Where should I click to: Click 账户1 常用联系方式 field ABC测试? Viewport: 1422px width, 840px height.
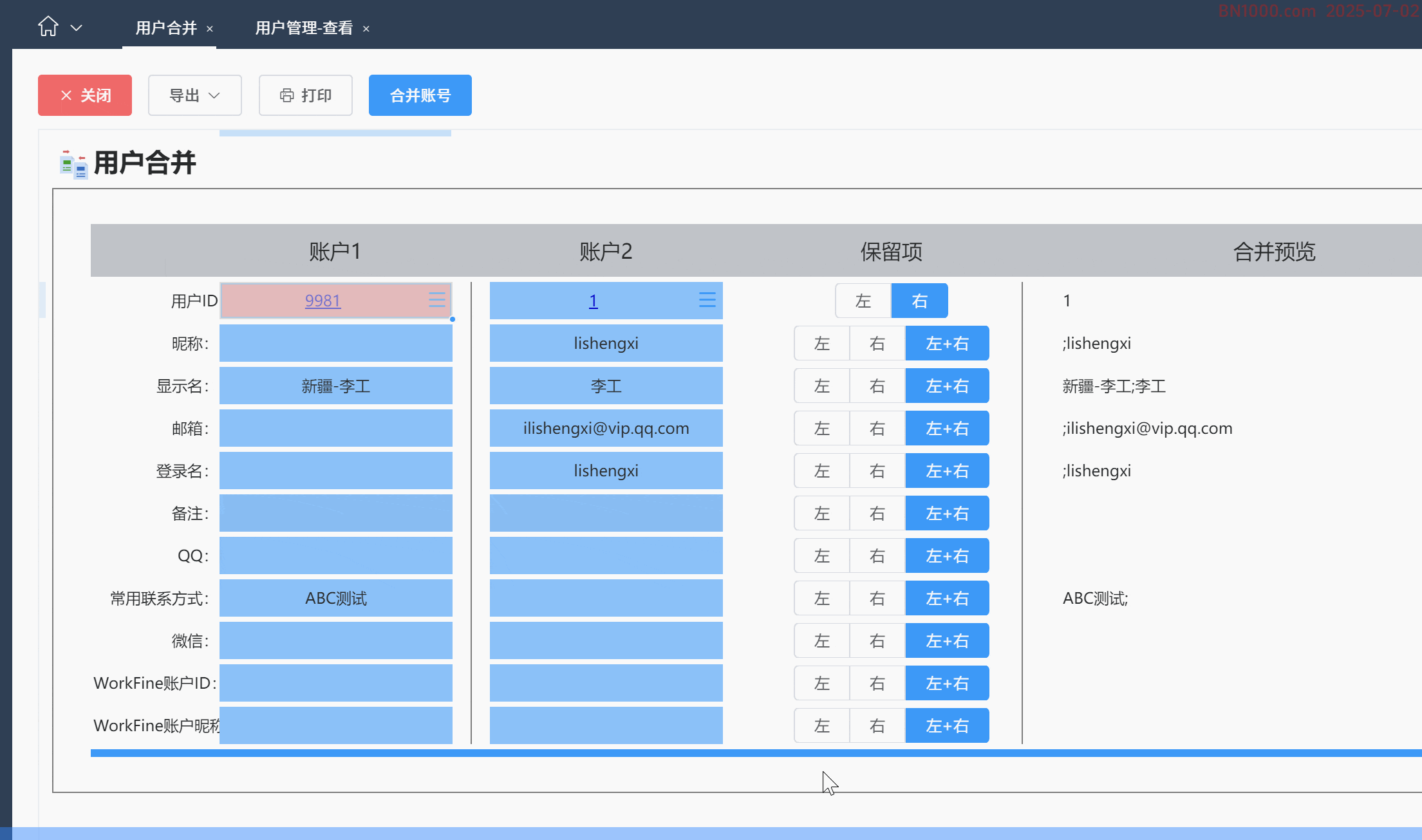336,598
